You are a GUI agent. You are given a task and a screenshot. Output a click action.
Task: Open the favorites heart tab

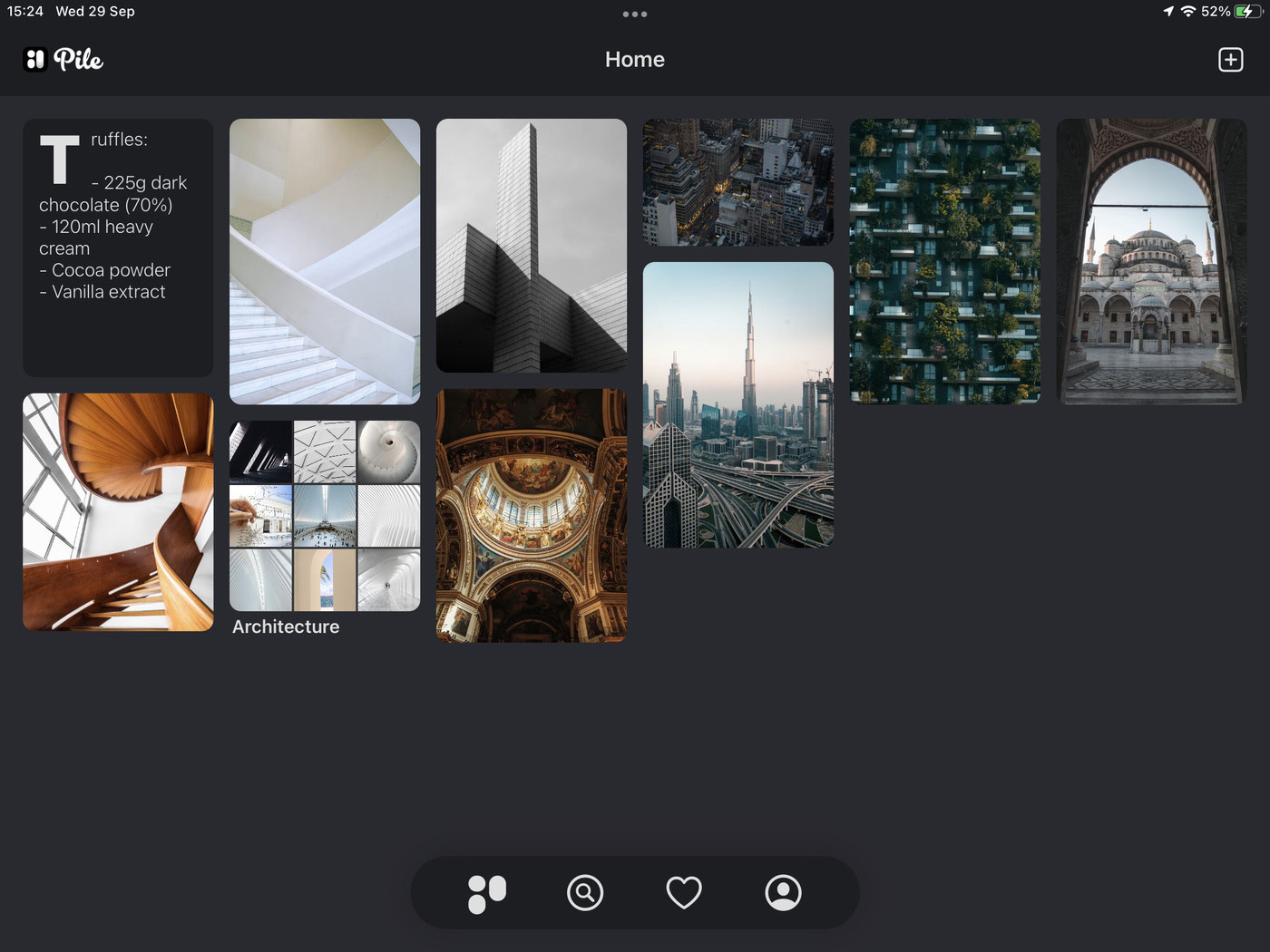click(684, 893)
